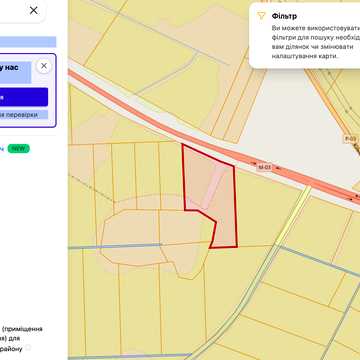This screenshot has height=360, width=360.
Task: Click the Фільтр funnel icon
Action: pyautogui.click(x=261, y=16)
